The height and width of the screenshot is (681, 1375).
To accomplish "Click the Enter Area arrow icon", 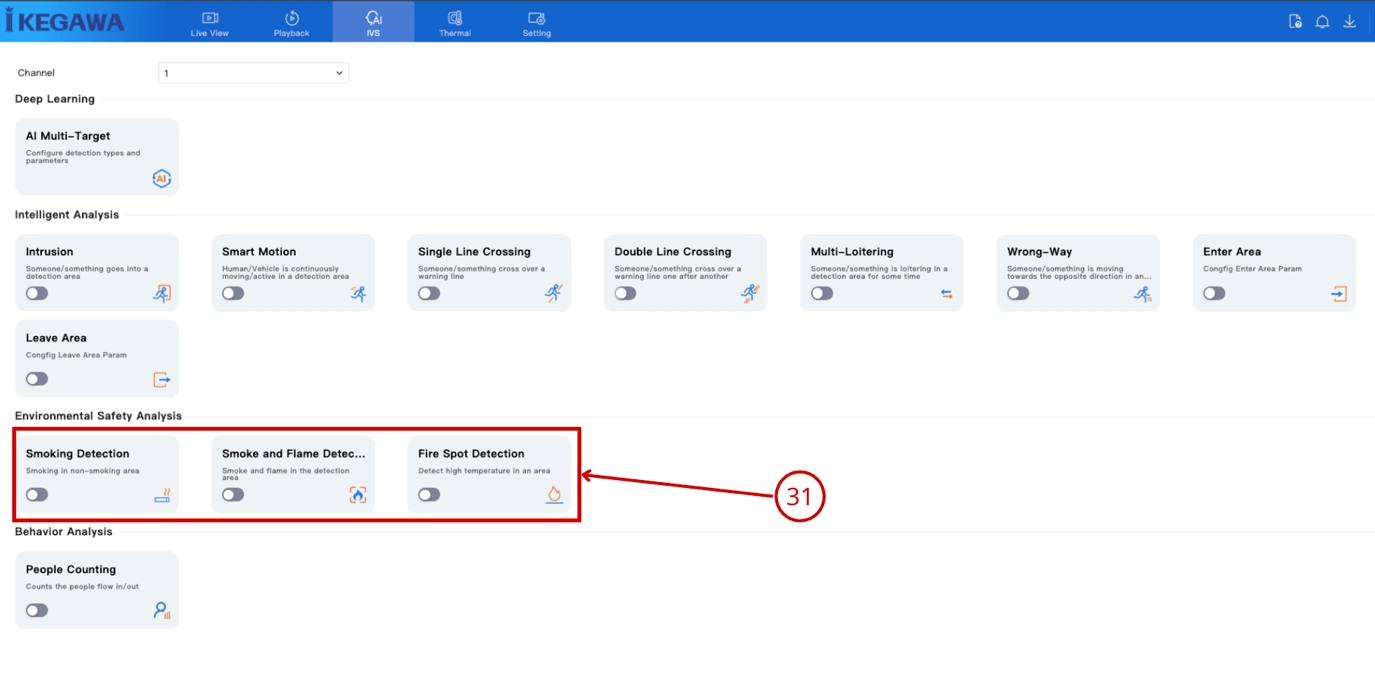I will click(x=1339, y=294).
